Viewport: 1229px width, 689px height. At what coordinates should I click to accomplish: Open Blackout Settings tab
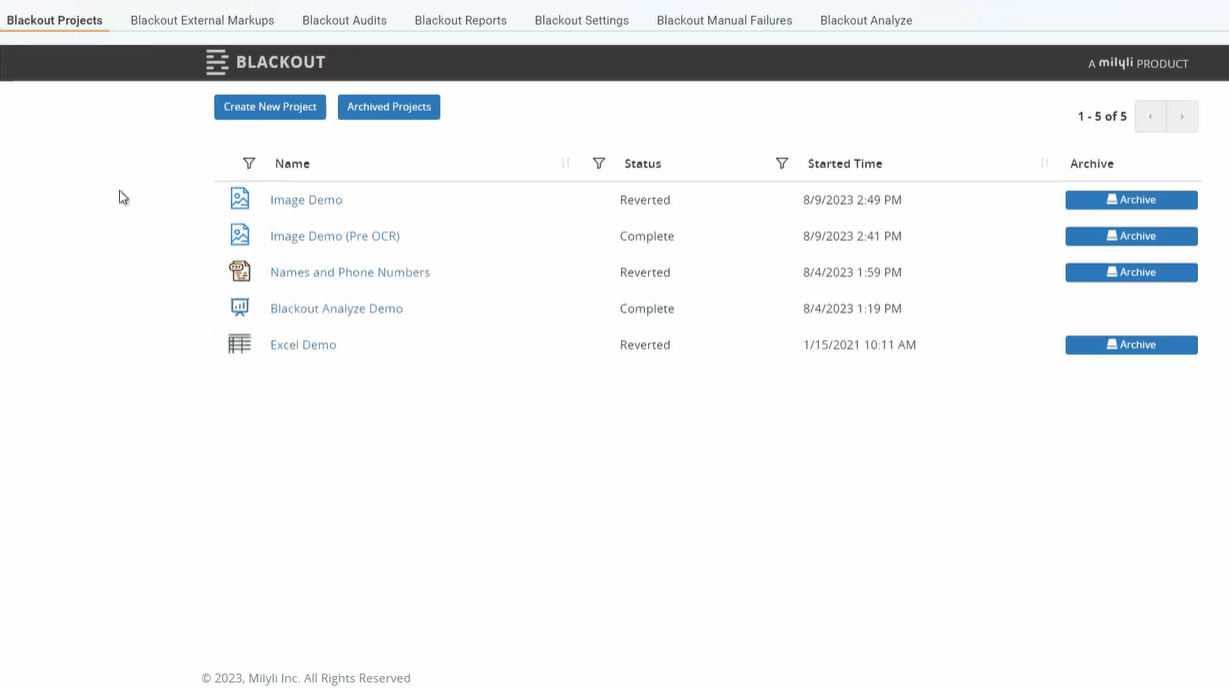coord(582,20)
